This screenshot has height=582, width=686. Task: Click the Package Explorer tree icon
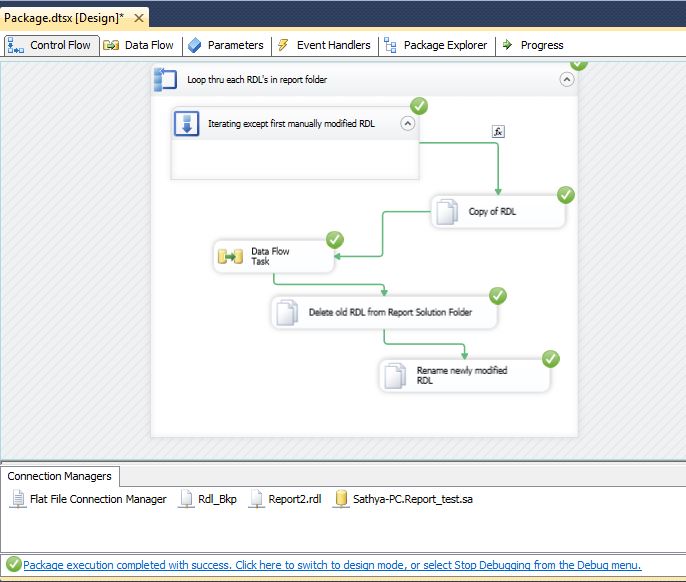click(390, 46)
